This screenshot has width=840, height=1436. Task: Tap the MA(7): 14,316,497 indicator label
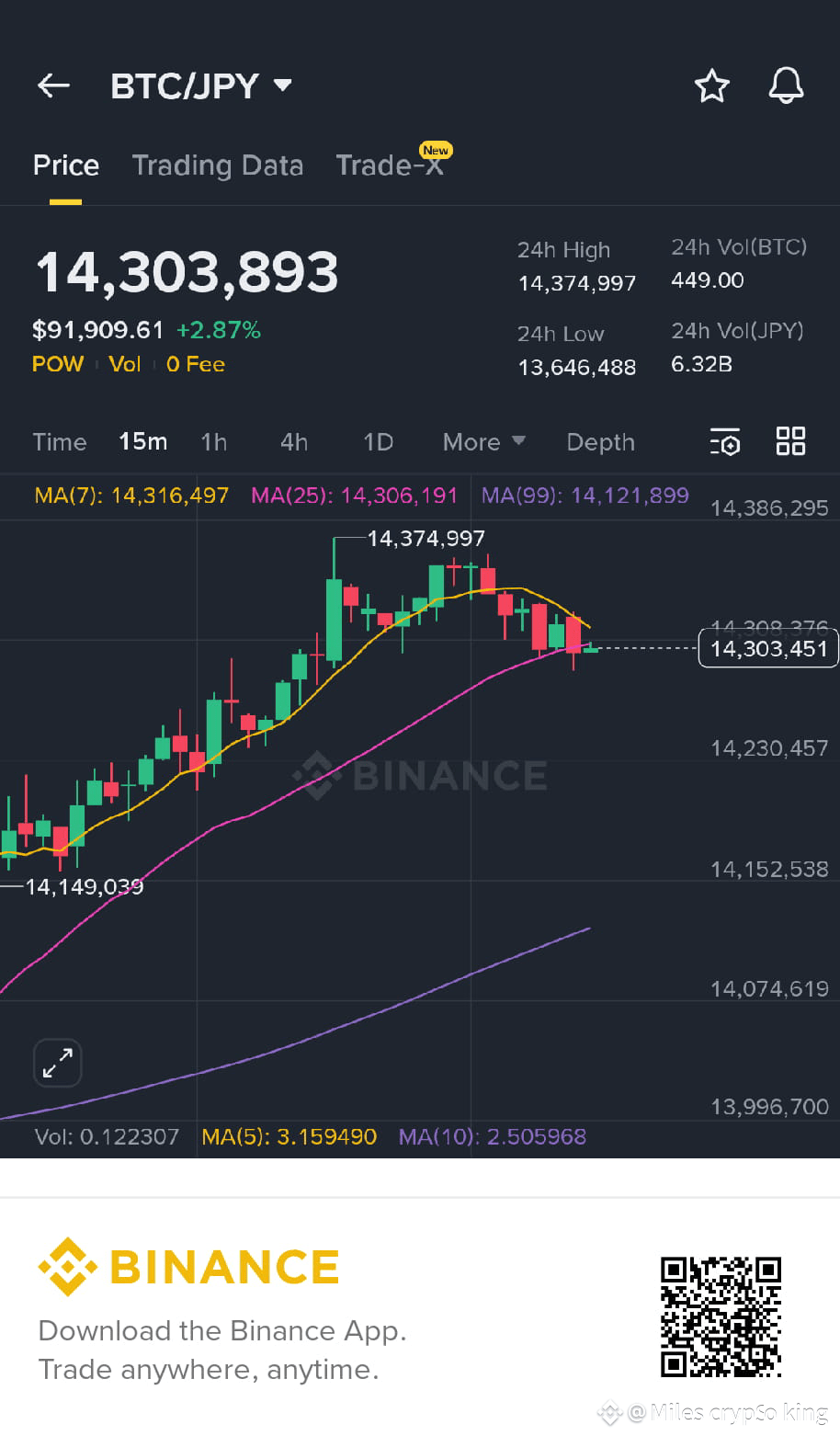coord(131,496)
